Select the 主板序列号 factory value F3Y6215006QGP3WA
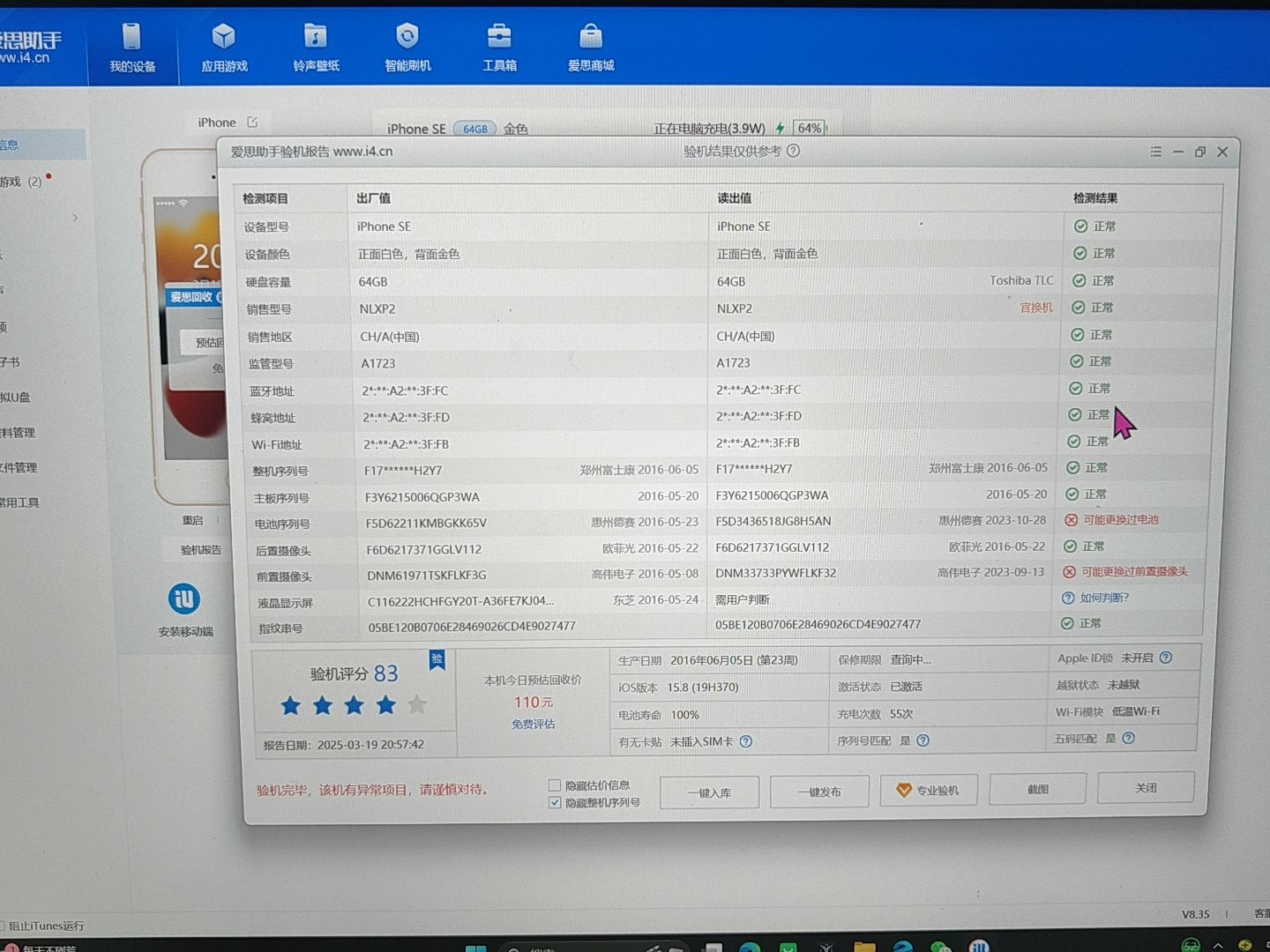Screen dimensions: 1270x952 422,496
